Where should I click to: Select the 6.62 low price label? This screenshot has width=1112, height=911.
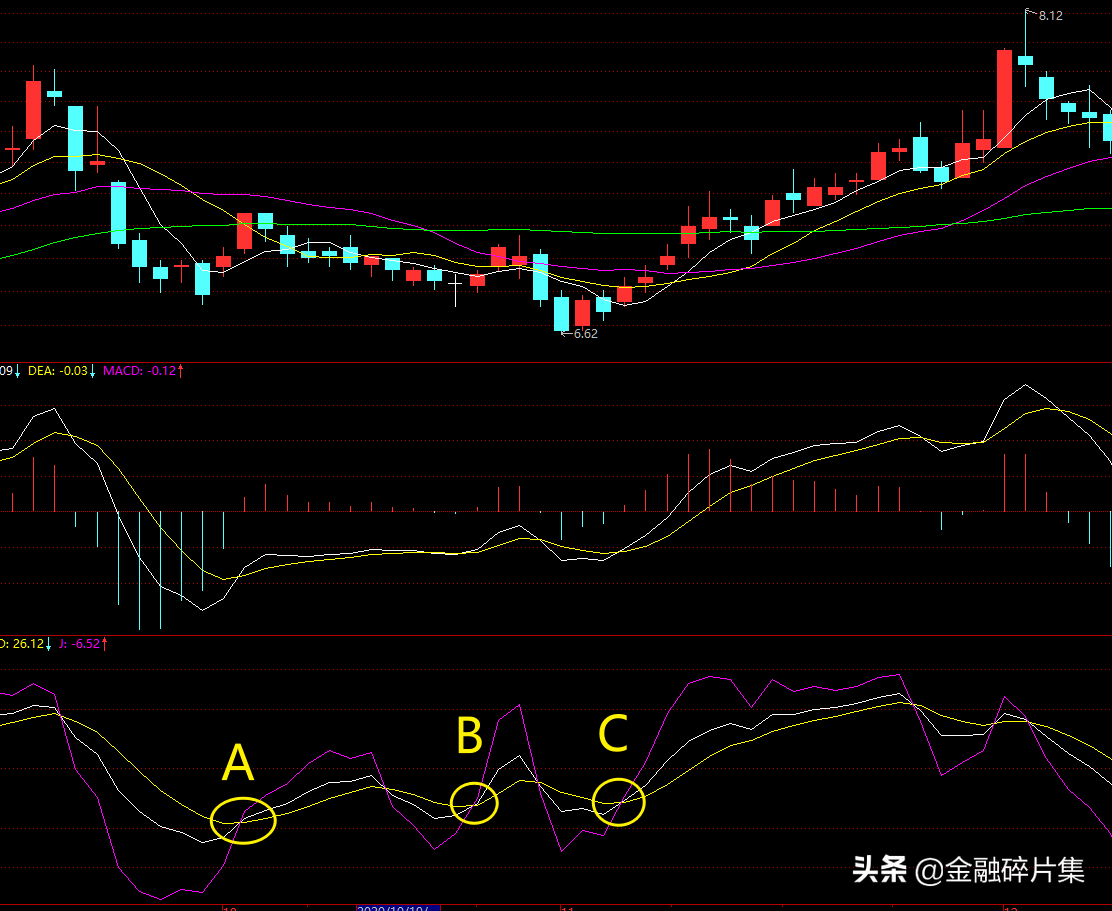pos(586,334)
